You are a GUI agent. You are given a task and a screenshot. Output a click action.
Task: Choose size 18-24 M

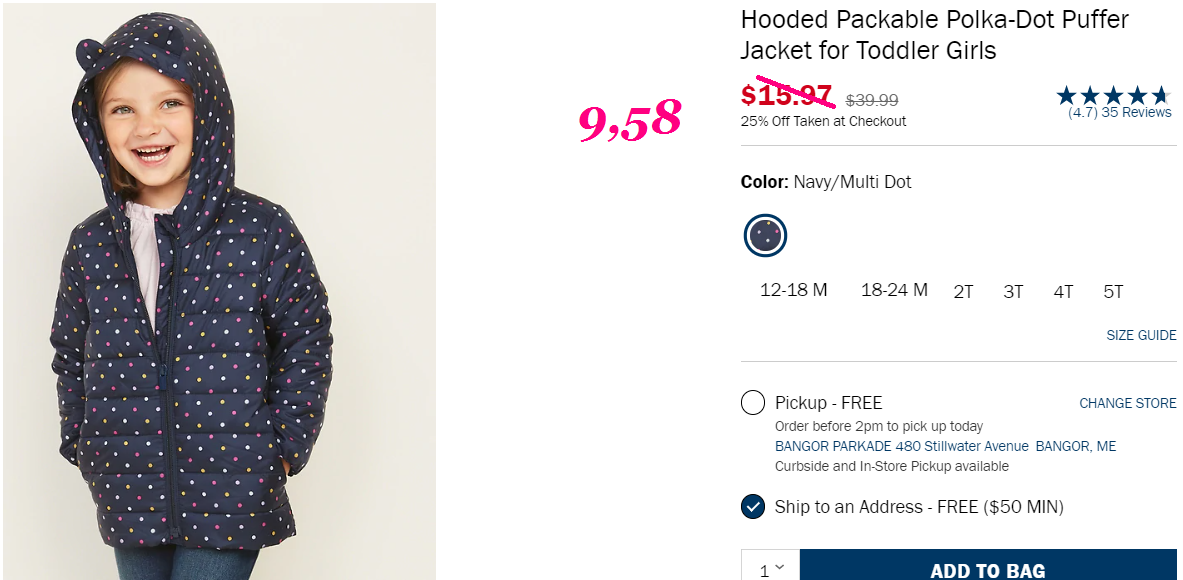(x=894, y=290)
